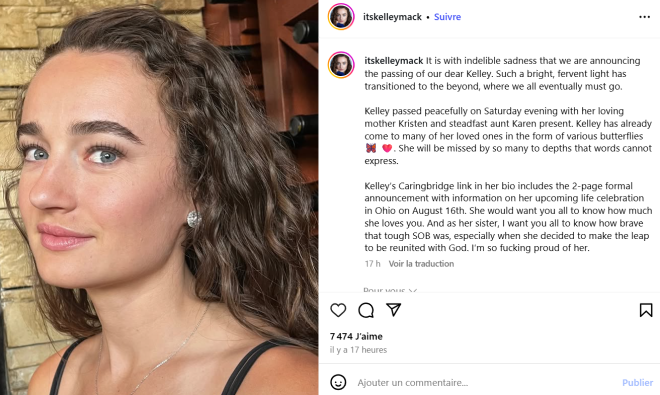
Task: Open itskelleymack profile picture in header
Action: 341,17
